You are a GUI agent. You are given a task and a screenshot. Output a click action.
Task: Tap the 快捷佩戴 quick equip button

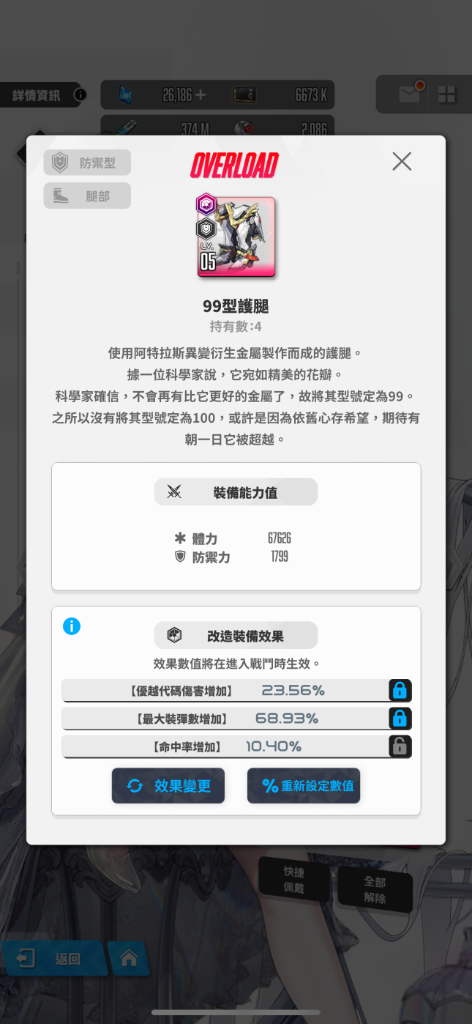coord(294,880)
